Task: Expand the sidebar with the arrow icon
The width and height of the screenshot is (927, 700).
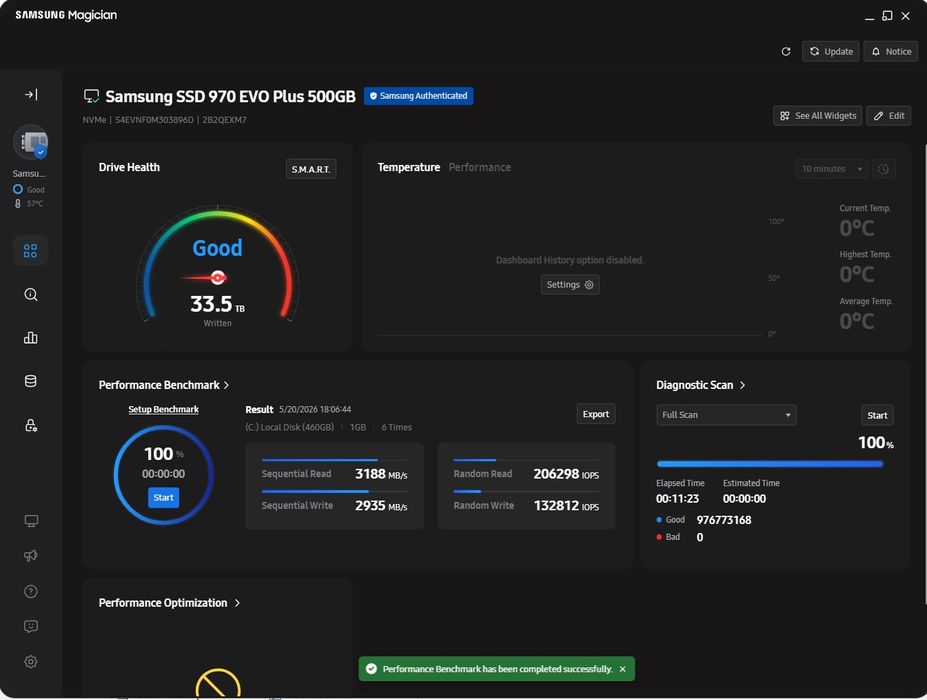Action: coord(31,95)
